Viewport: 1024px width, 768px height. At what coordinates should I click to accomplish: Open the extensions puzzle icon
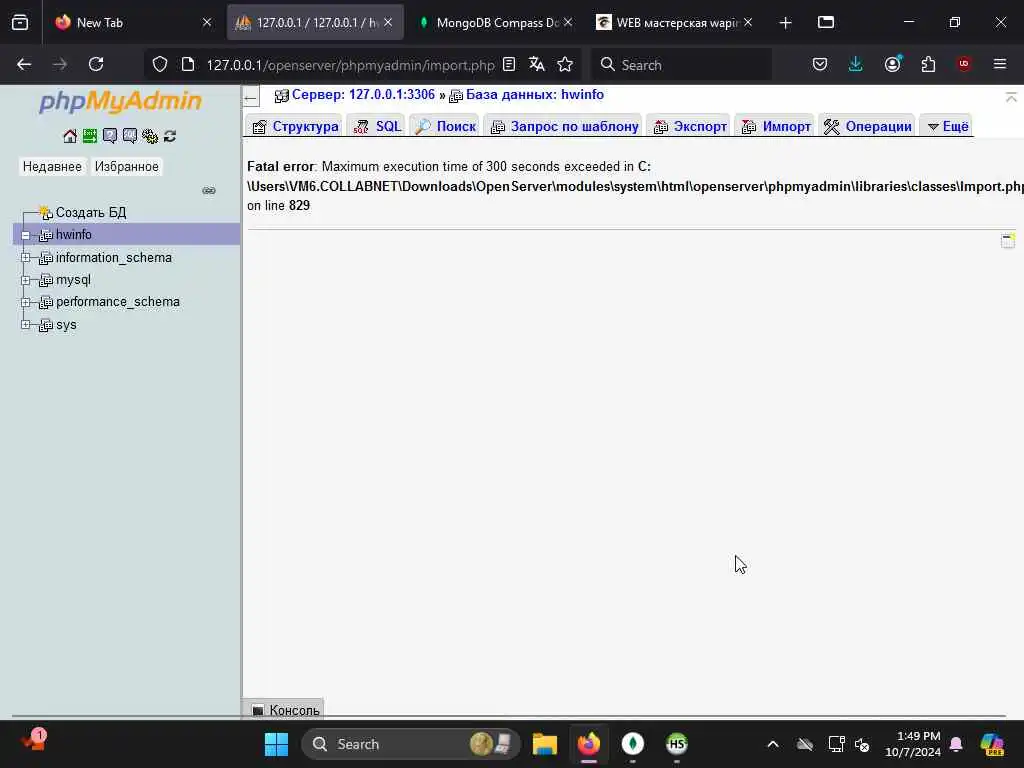[x=928, y=64]
